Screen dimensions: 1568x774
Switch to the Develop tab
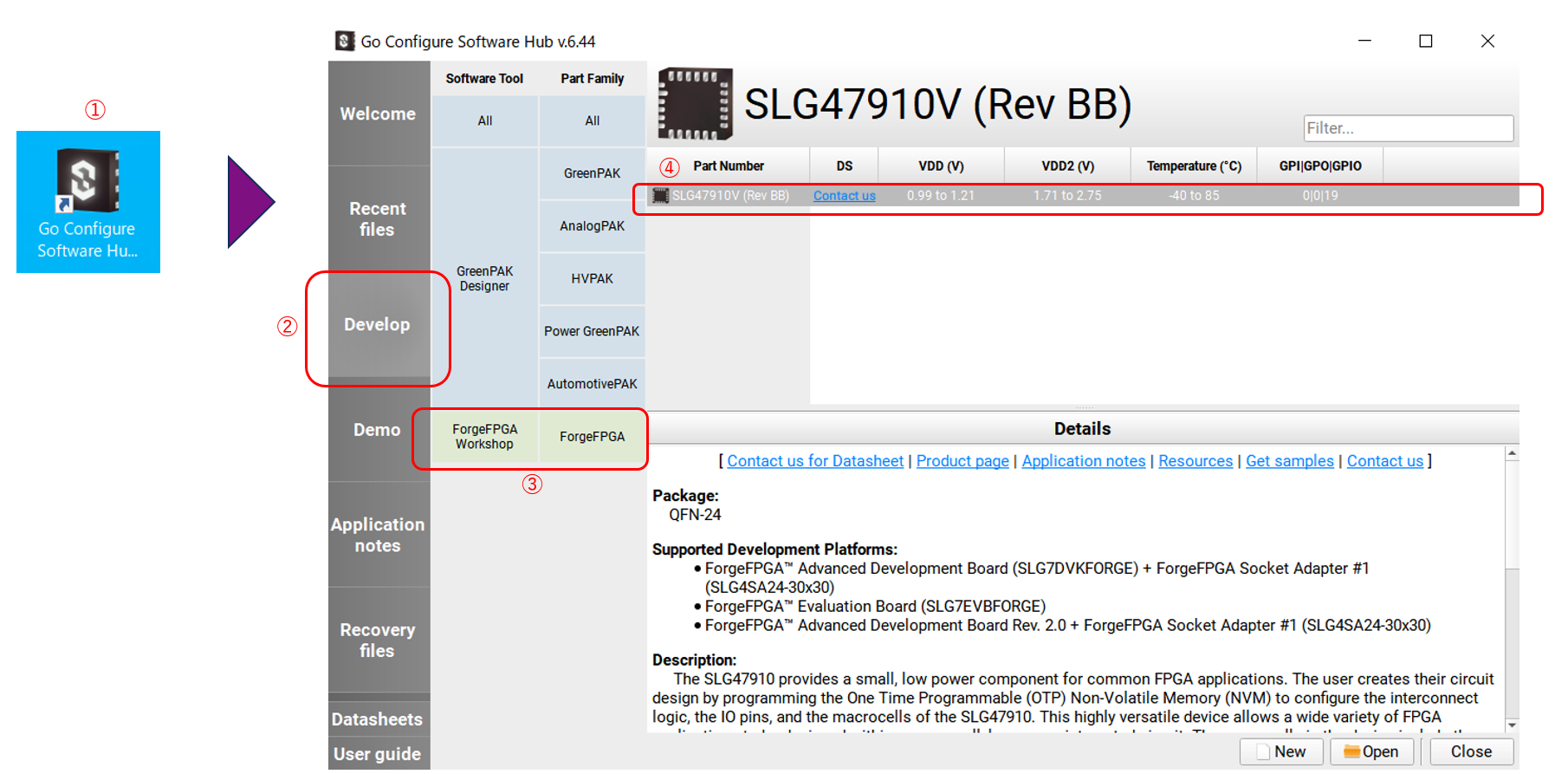[379, 324]
